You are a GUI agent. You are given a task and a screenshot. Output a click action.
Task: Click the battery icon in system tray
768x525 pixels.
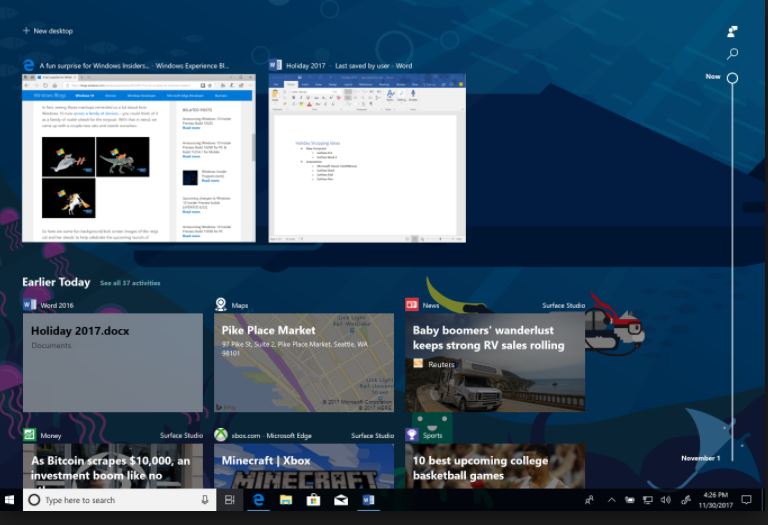pyautogui.click(x=629, y=500)
